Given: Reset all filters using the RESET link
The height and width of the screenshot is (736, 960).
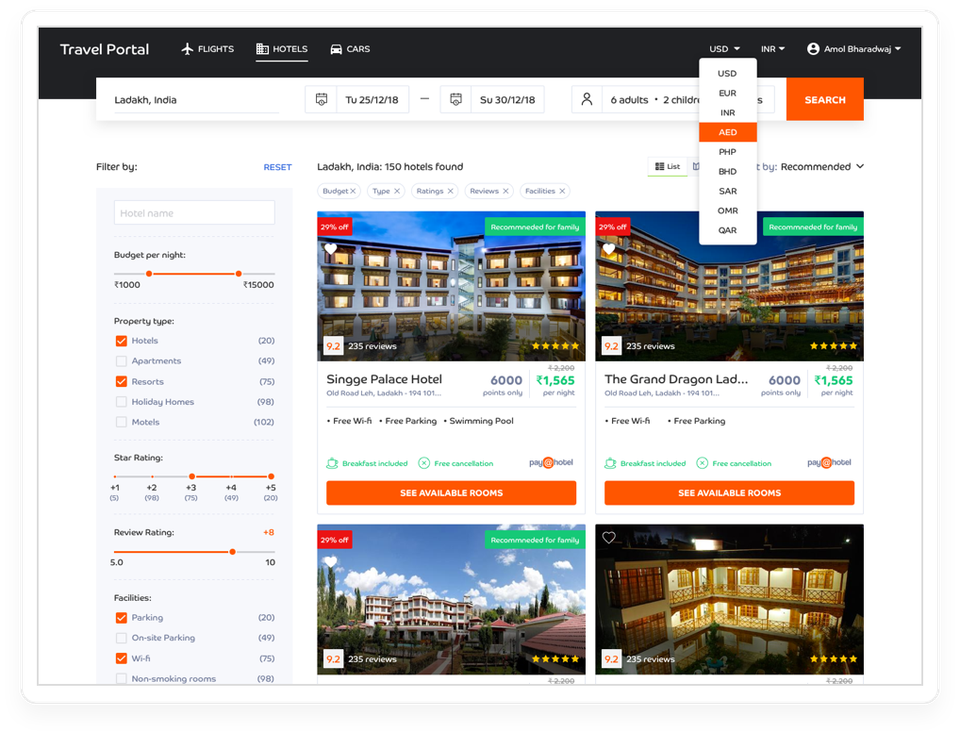Looking at the screenshot, I should tap(277, 167).
